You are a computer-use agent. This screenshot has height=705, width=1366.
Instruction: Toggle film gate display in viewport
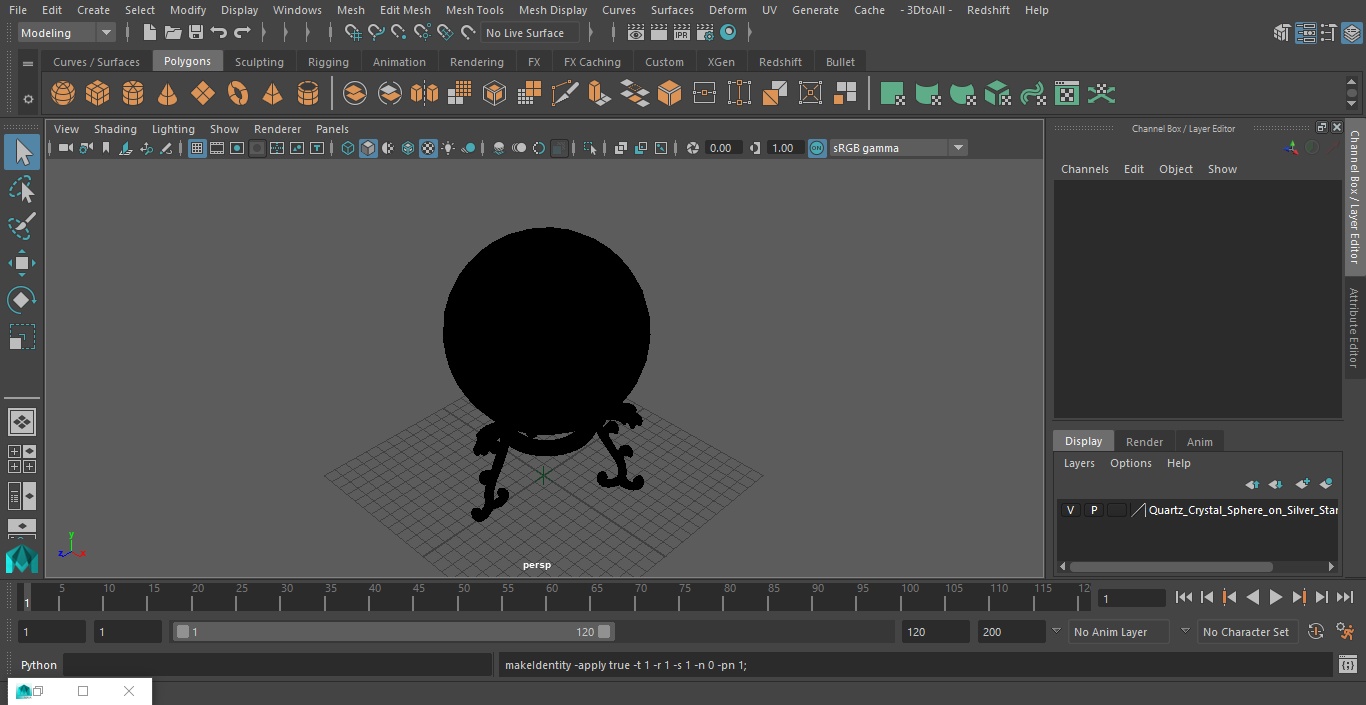tap(217, 148)
